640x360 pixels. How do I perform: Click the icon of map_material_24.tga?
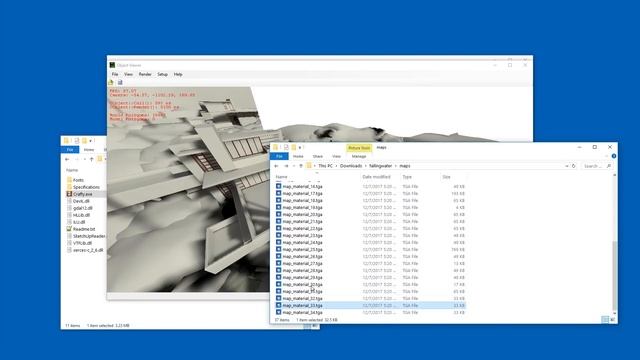[x=278, y=242]
